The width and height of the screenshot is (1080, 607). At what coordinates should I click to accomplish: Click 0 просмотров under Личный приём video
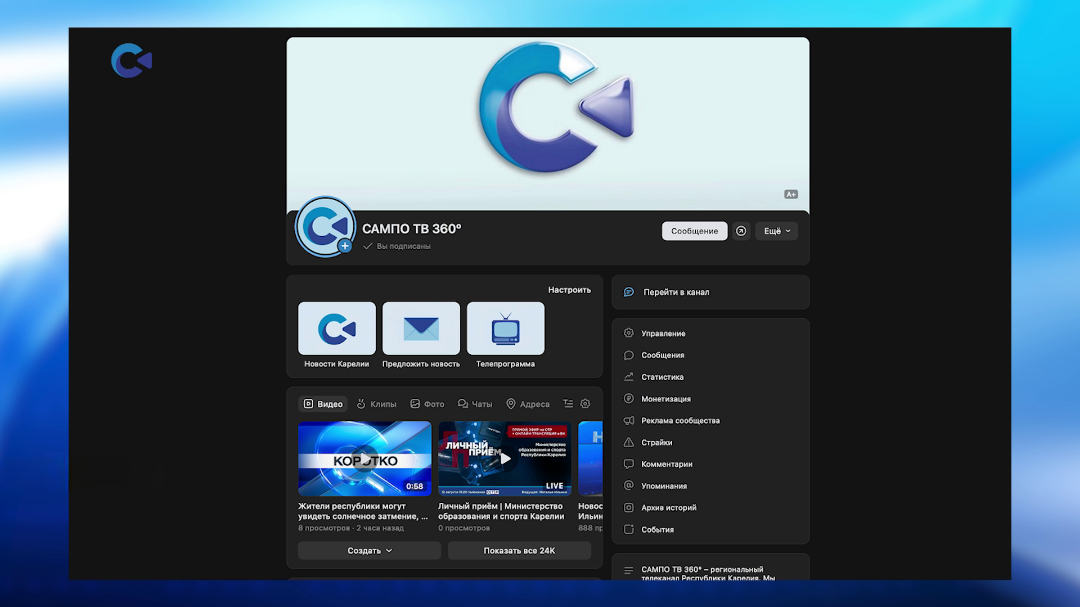(x=464, y=528)
